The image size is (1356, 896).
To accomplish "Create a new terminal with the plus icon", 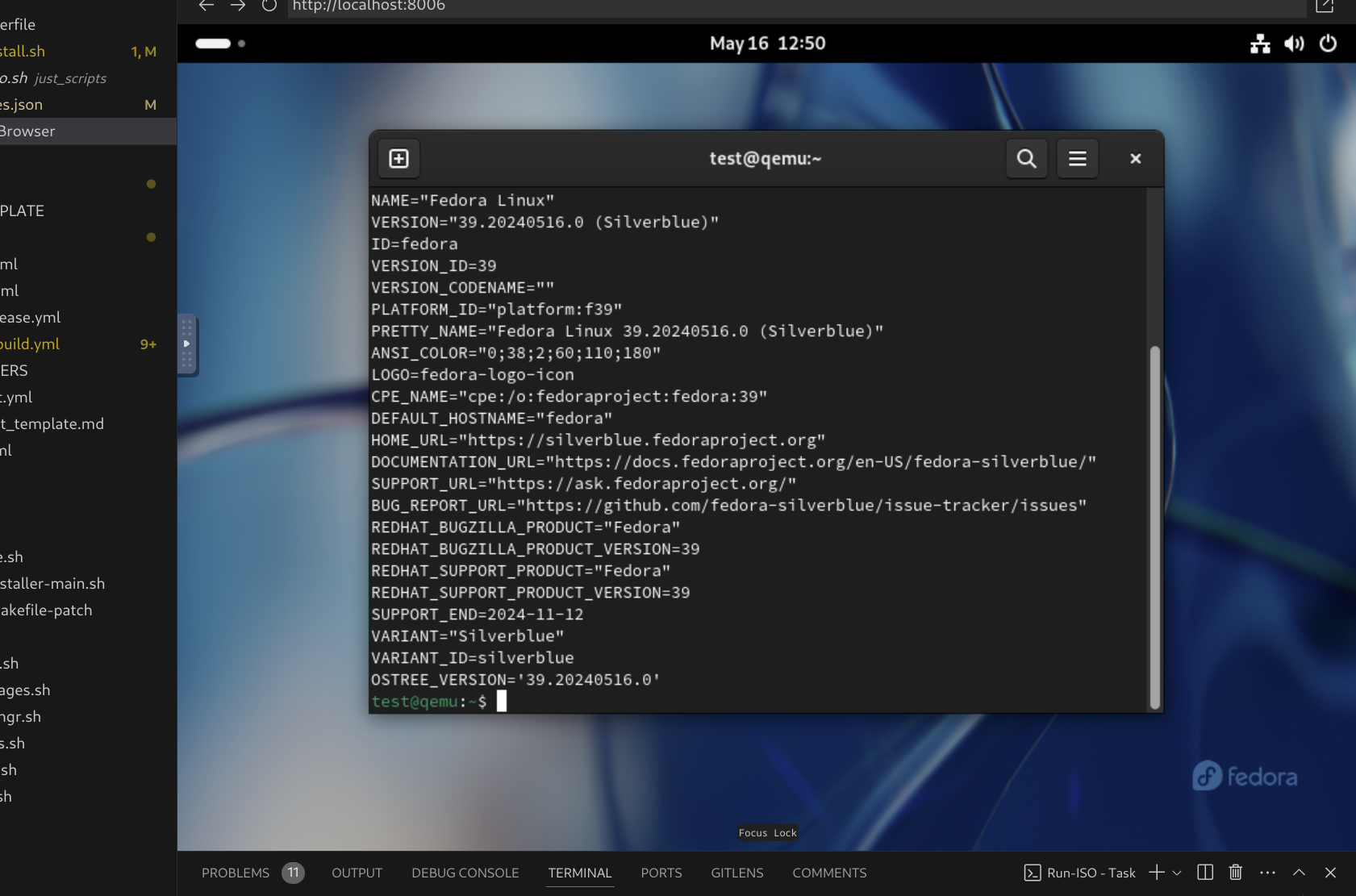I will tap(1157, 873).
